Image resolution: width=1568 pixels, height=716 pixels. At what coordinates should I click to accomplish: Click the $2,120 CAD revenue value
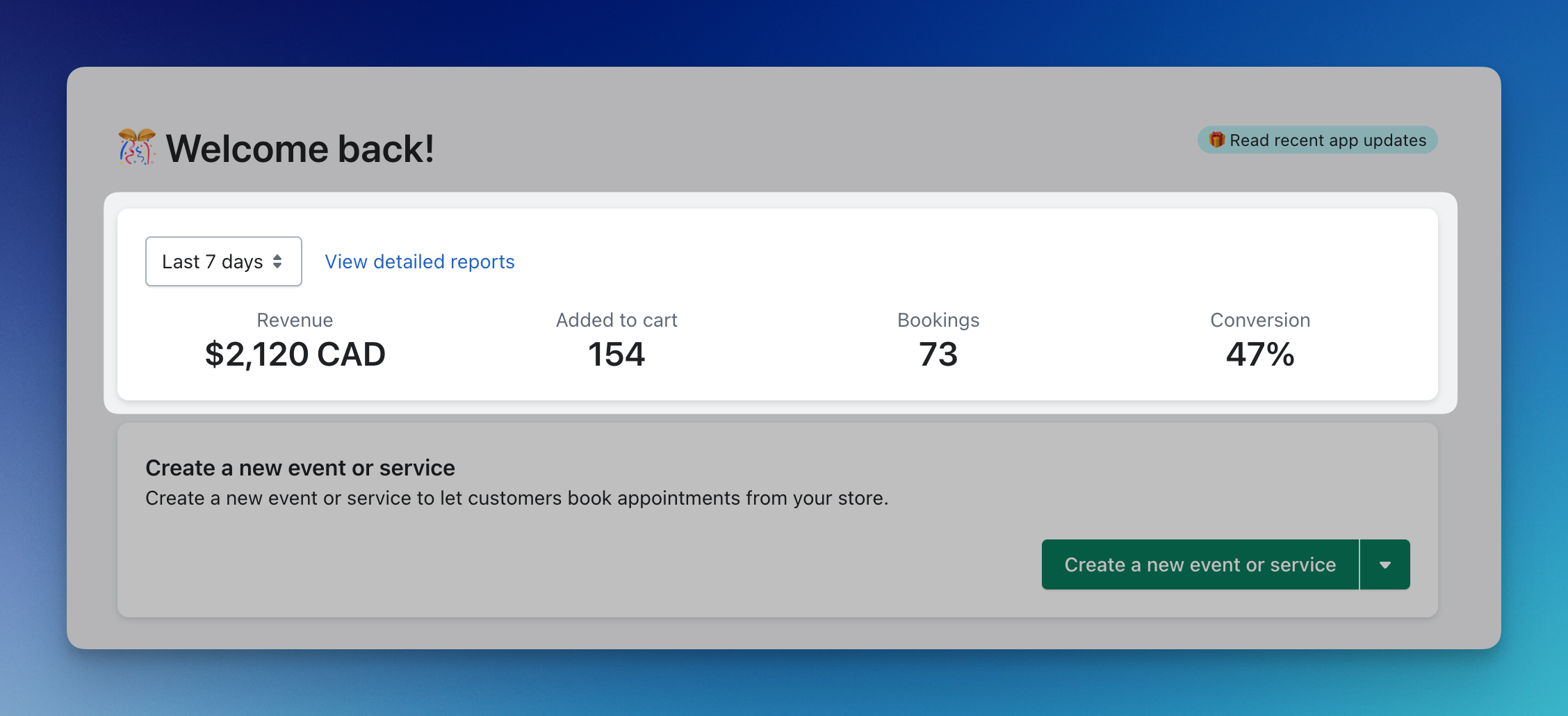[x=295, y=355]
